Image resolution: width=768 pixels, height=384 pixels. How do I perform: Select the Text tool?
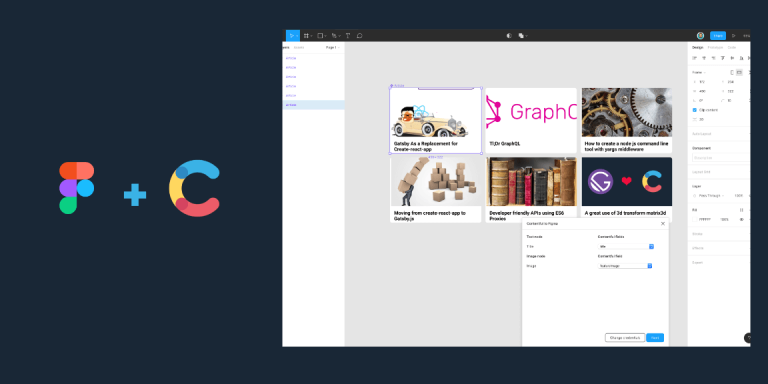tap(348, 36)
